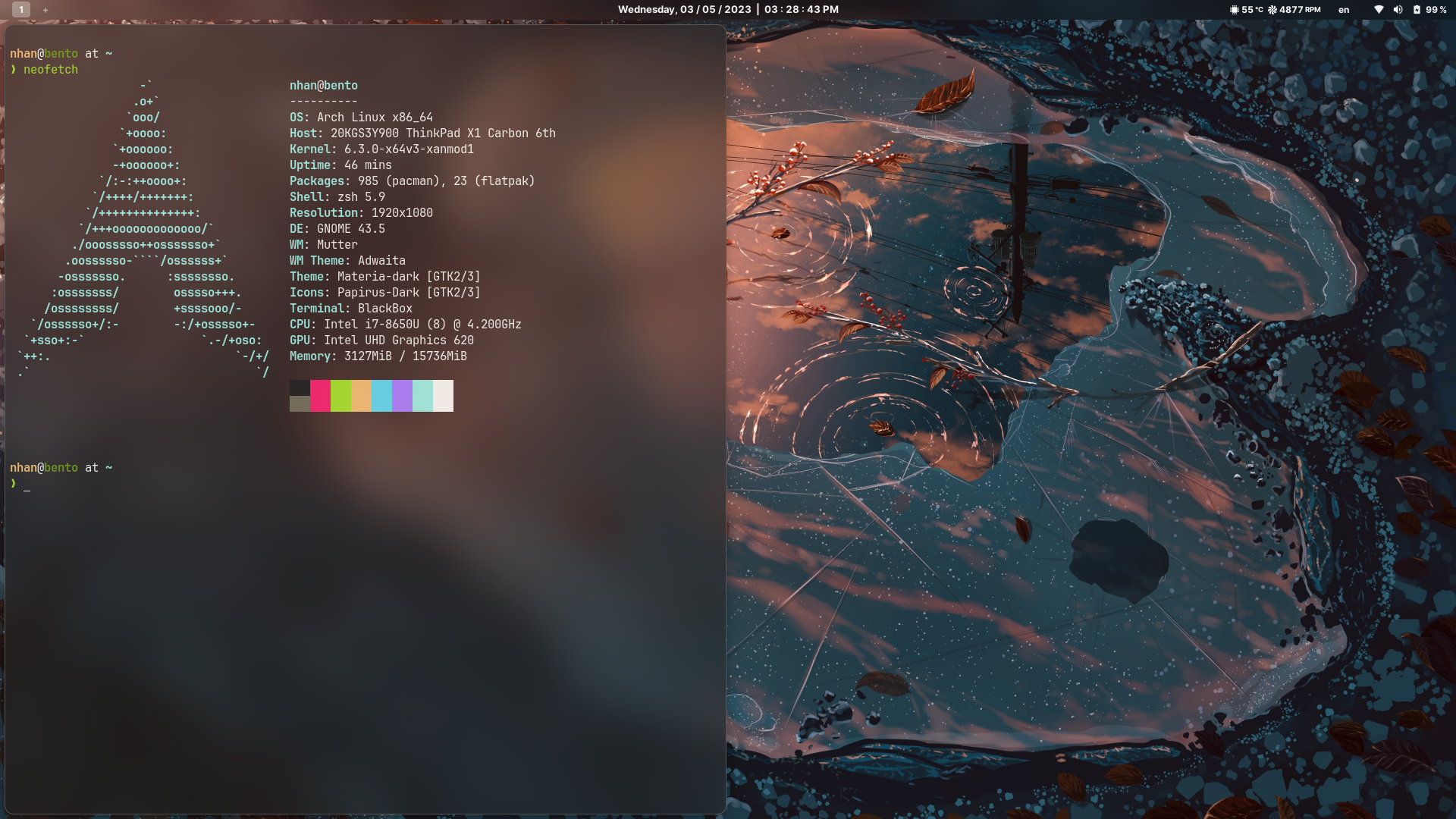
Task: Click the battery icon in the top bar
Action: [1417, 10]
